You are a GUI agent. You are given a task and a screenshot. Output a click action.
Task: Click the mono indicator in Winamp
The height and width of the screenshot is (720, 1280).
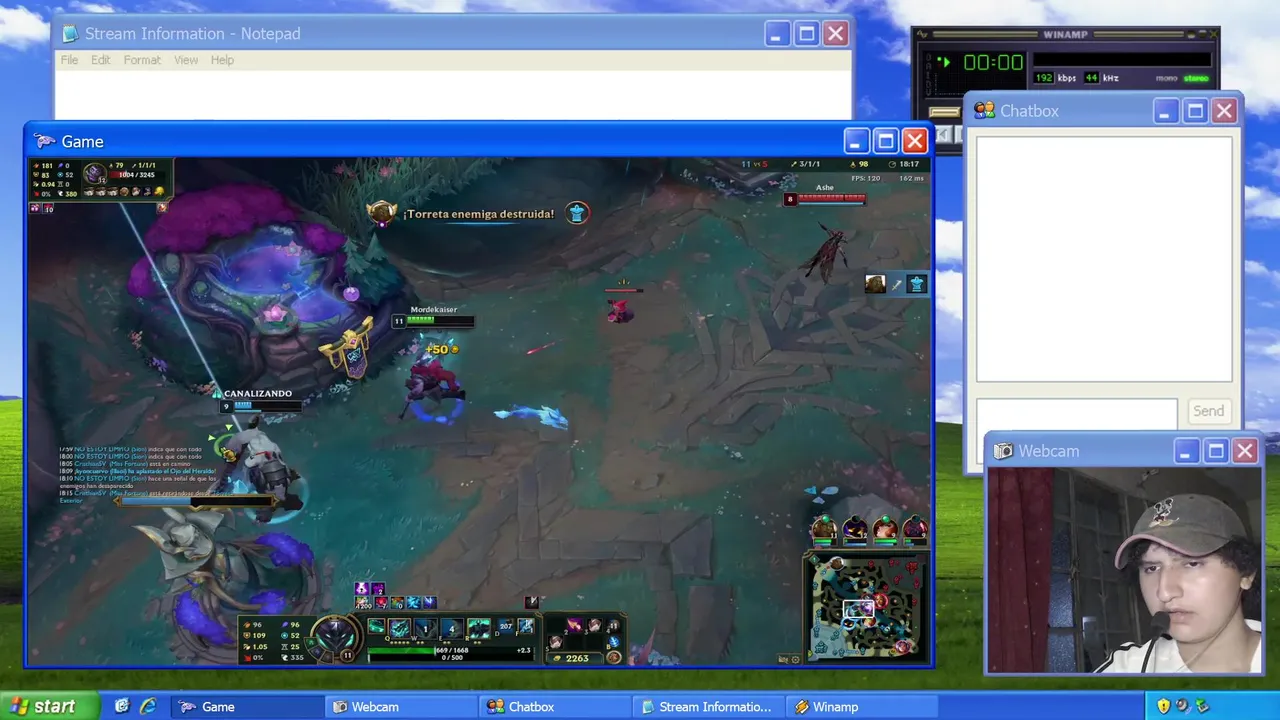click(1166, 78)
